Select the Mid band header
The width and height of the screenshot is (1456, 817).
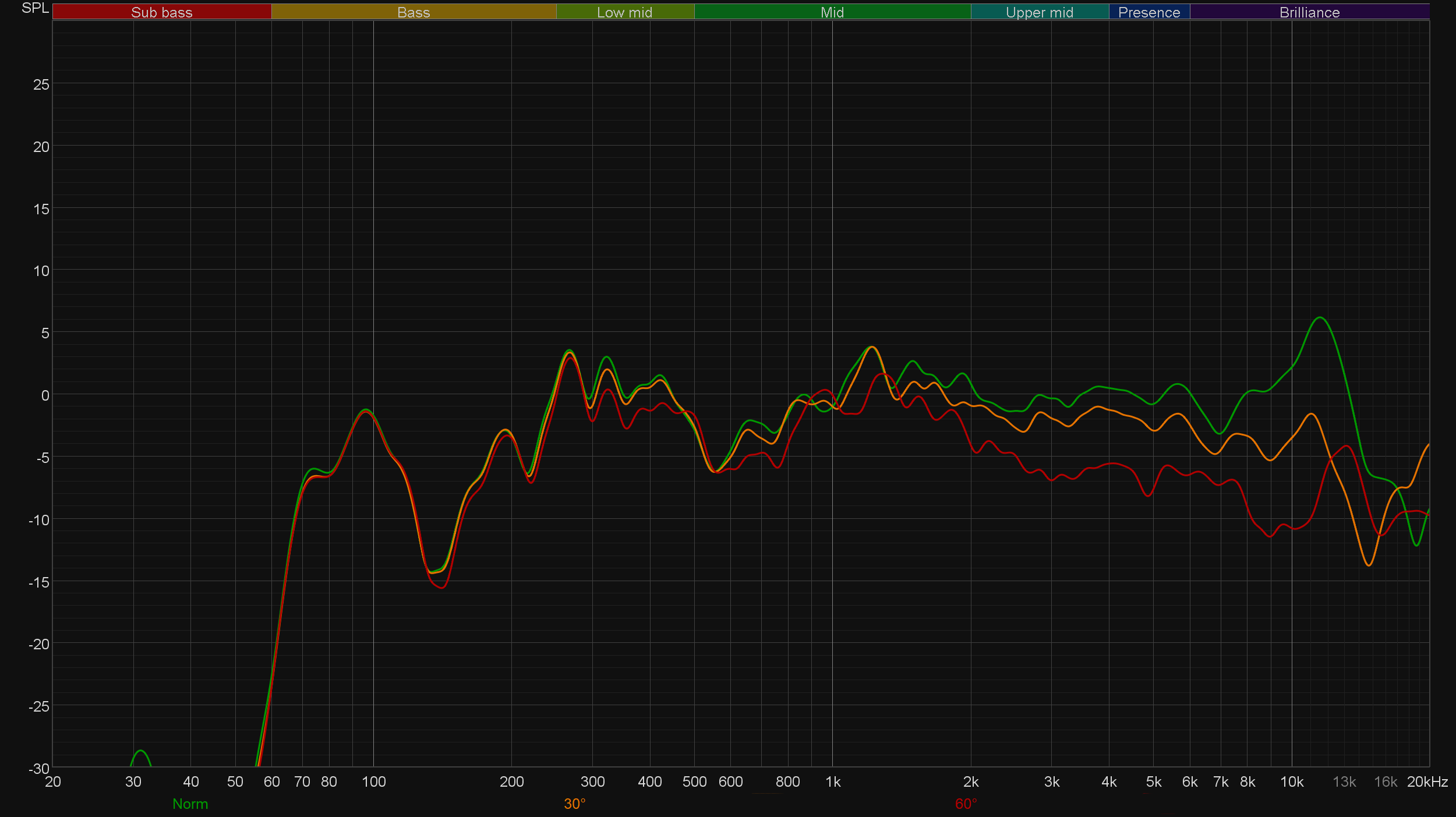point(832,12)
